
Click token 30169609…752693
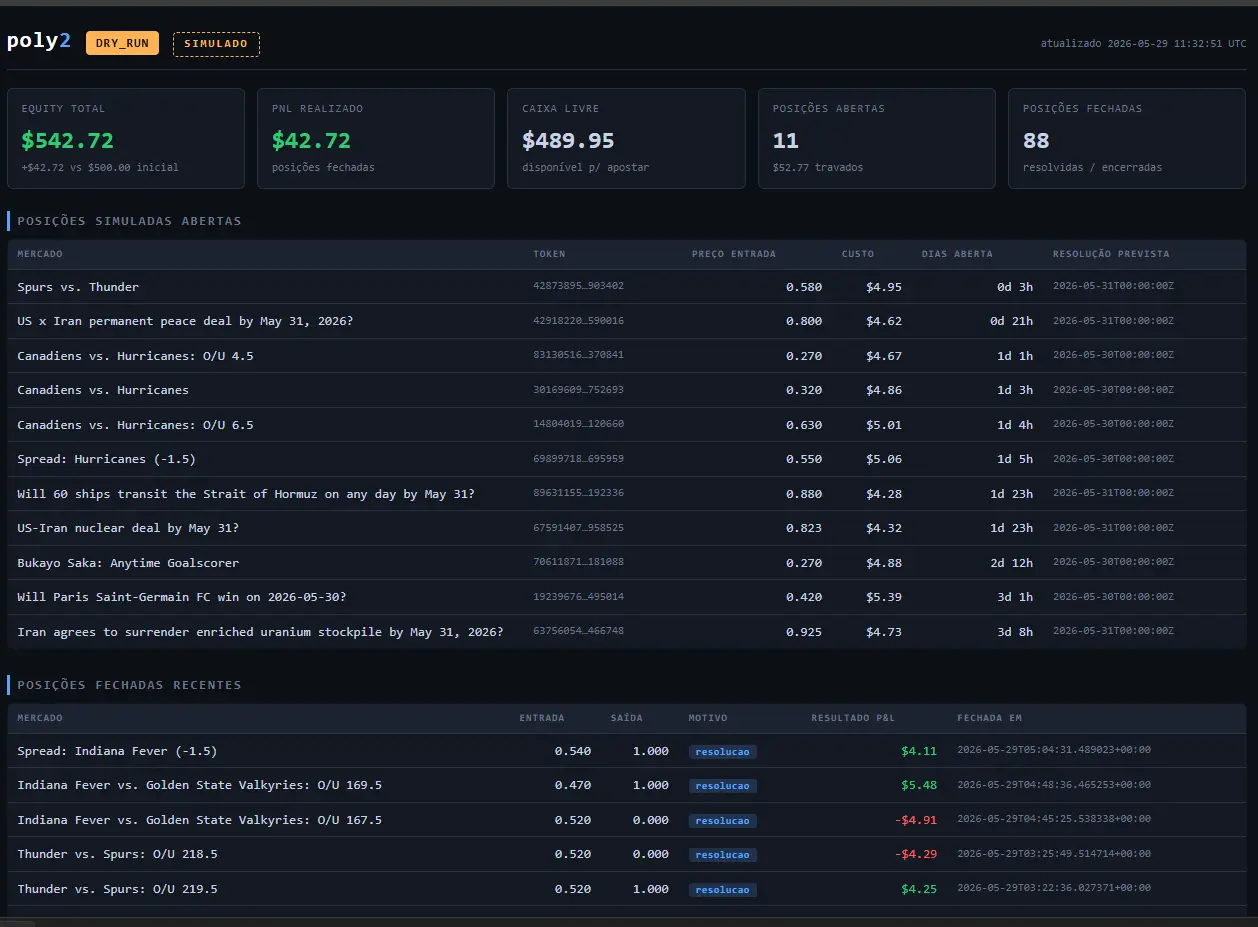tap(578, 390)
